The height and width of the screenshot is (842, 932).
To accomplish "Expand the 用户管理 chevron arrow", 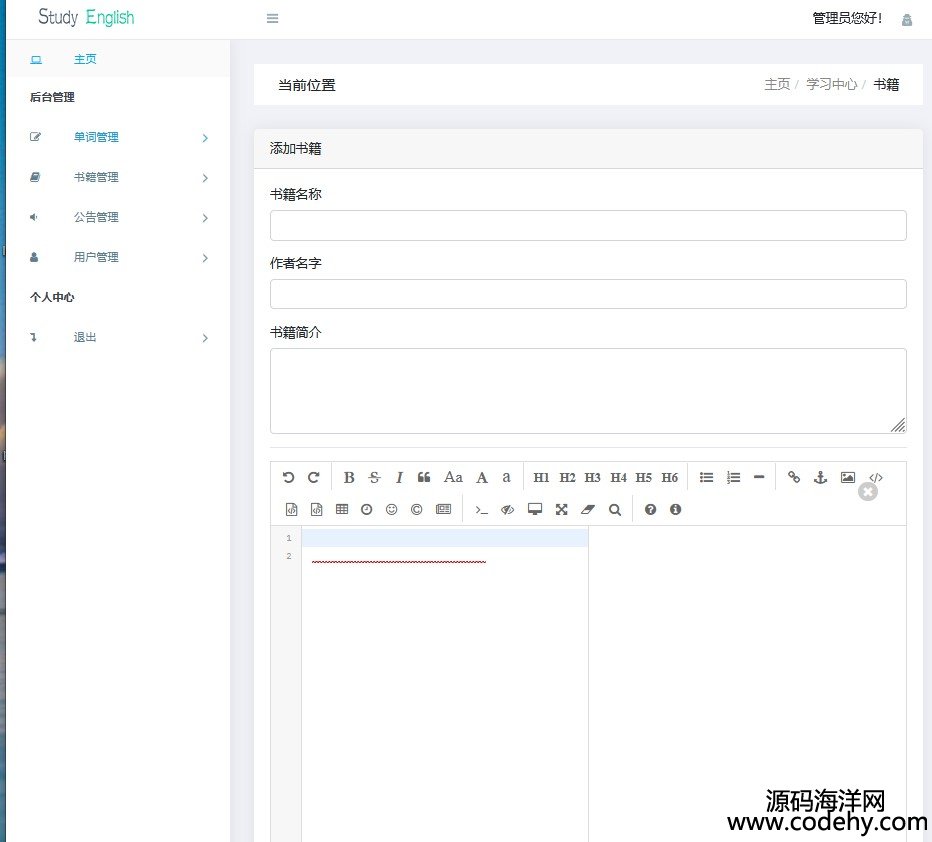I will [205, 258].
